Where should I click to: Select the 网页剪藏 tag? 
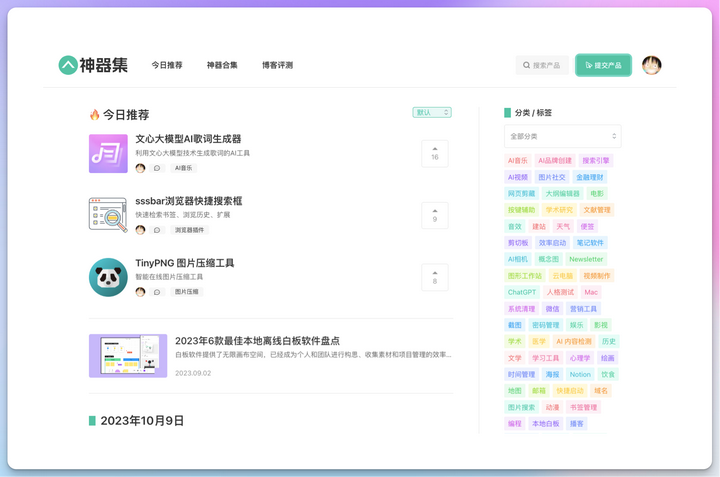point(521,194)
